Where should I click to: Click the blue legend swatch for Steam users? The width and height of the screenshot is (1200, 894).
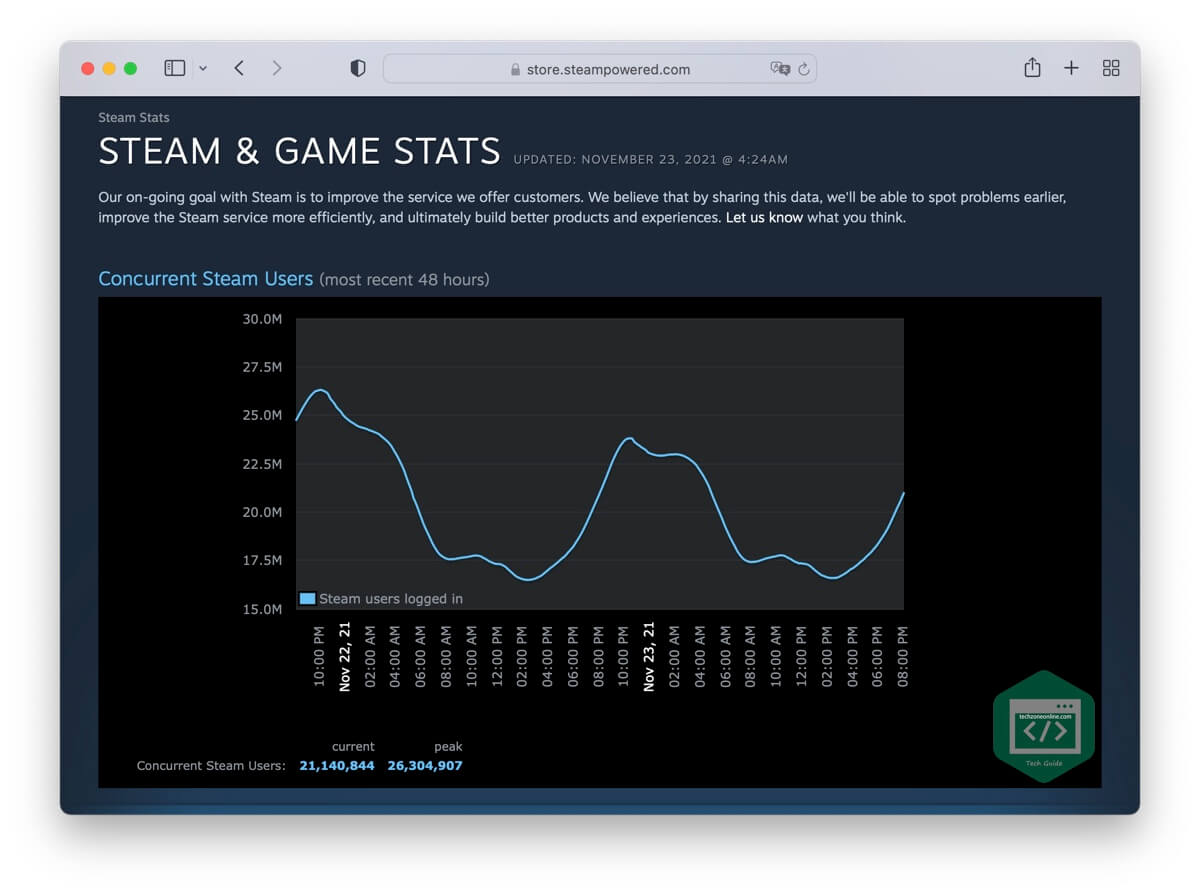click(308, 598)
